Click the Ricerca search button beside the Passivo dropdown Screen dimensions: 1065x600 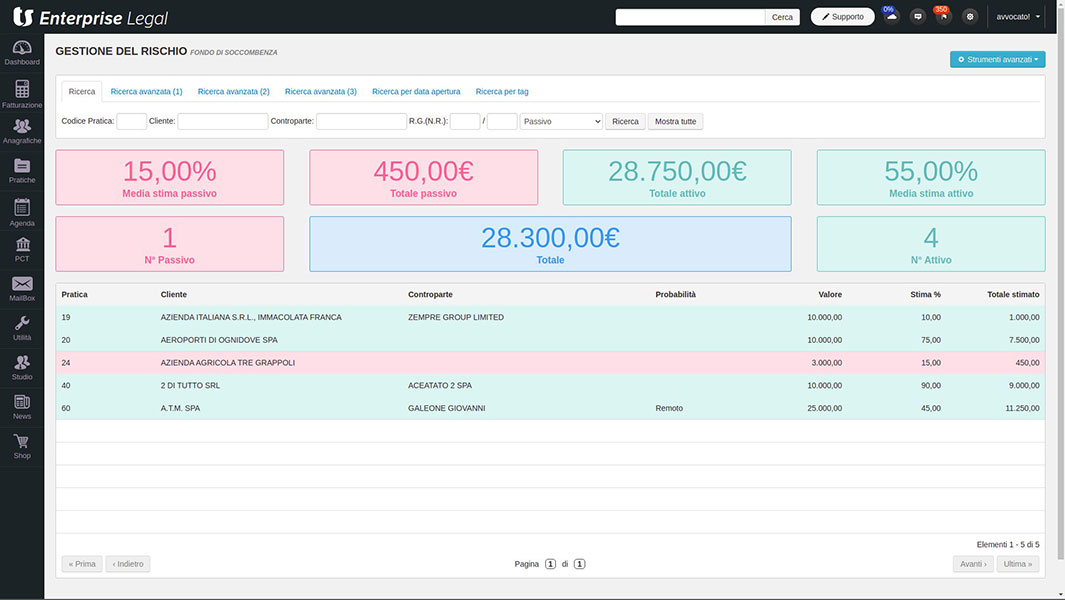(x=625, y=122)
